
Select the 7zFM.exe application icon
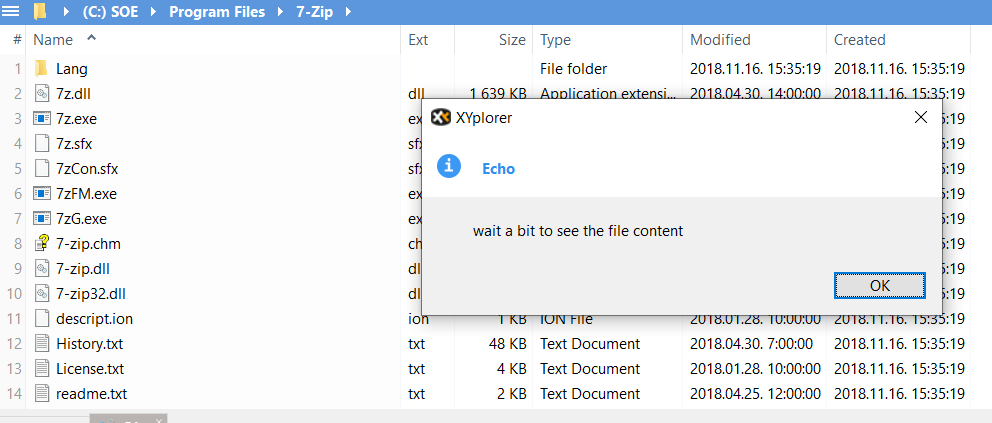(x=41, y=194)
